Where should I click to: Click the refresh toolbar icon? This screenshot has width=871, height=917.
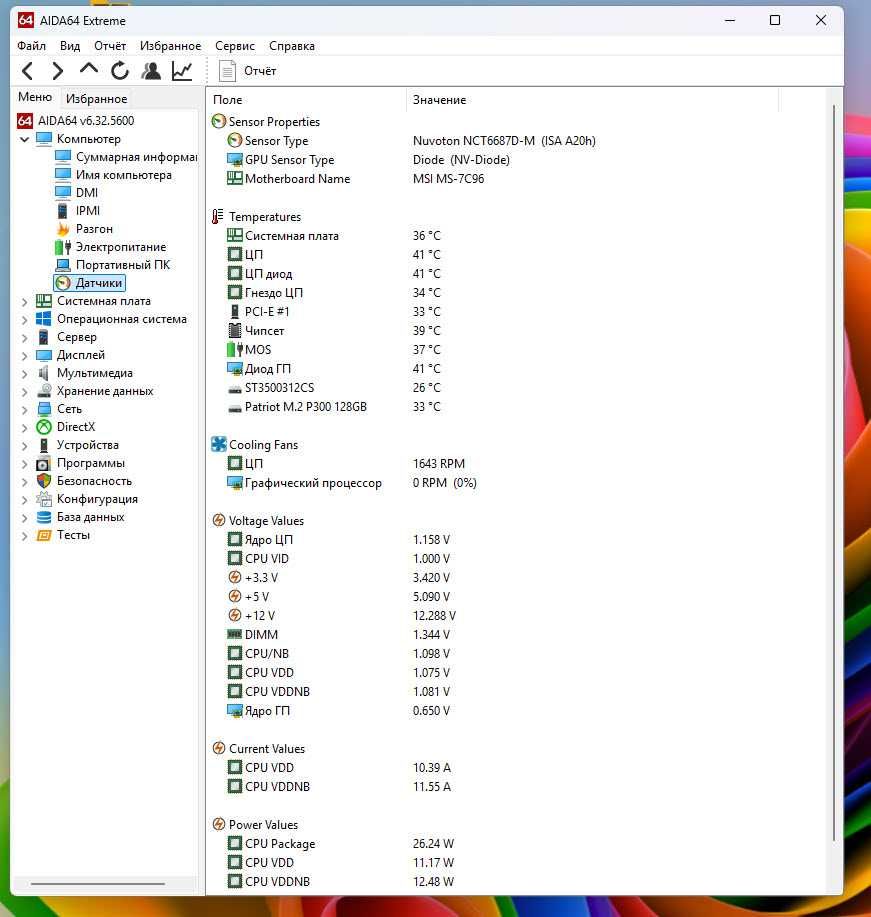[x=120, y=71]
